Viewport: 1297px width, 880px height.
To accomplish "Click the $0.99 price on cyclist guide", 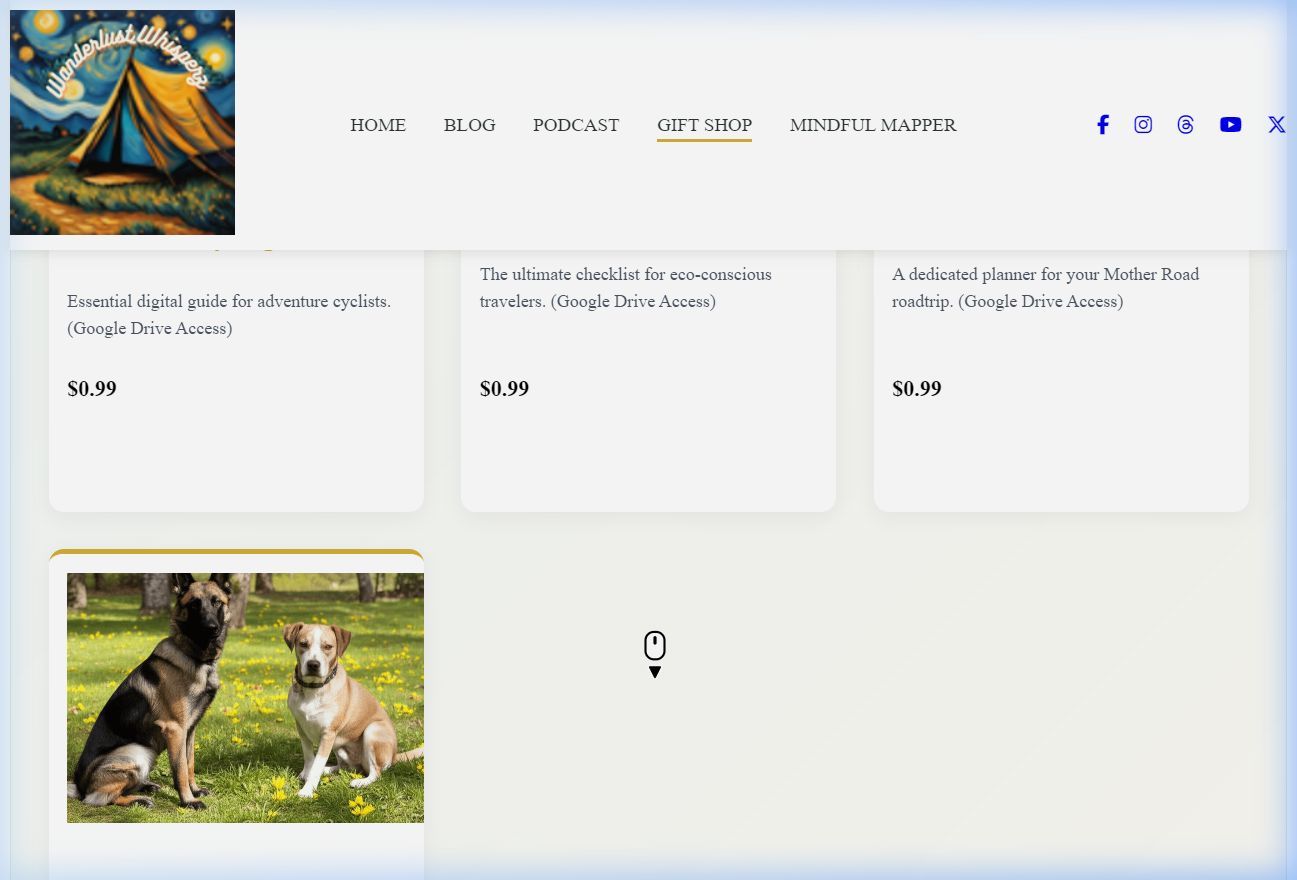I will coord(92,389).
